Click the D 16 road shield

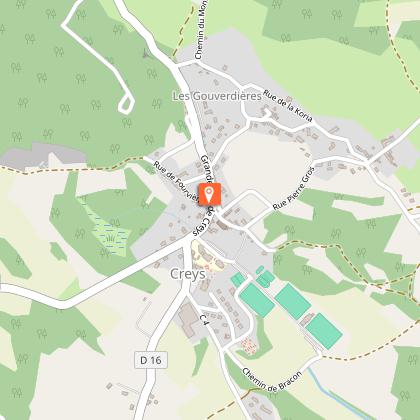pyautogui.click(x=151, y=360)
